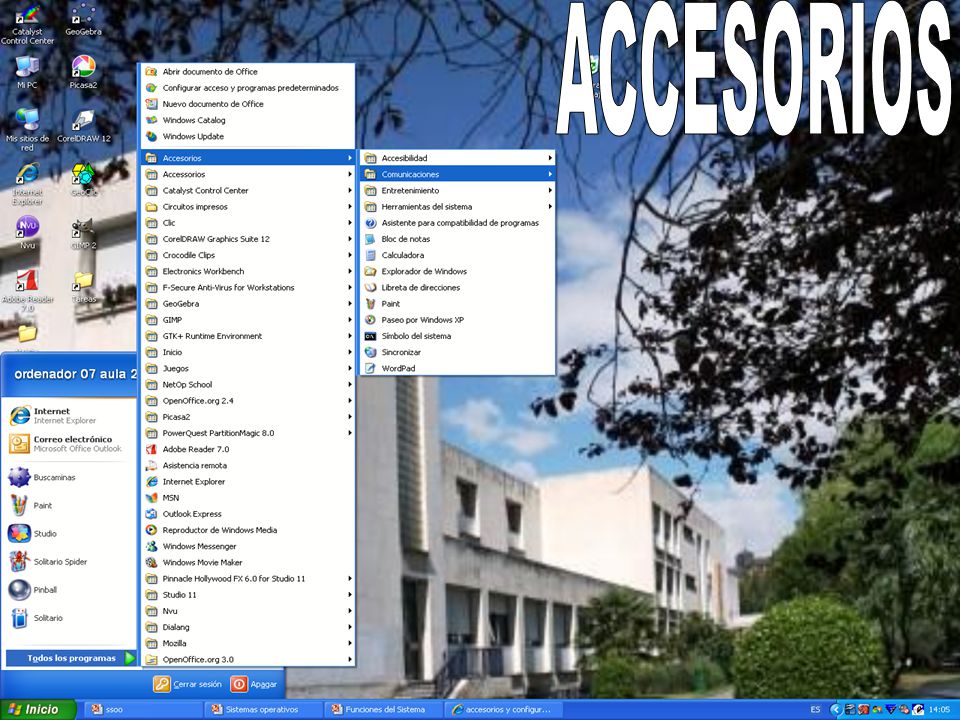Open WordPad from the Accesorios submenu
The width and height of the screenshot is (960, 720).
click(457, 369)
